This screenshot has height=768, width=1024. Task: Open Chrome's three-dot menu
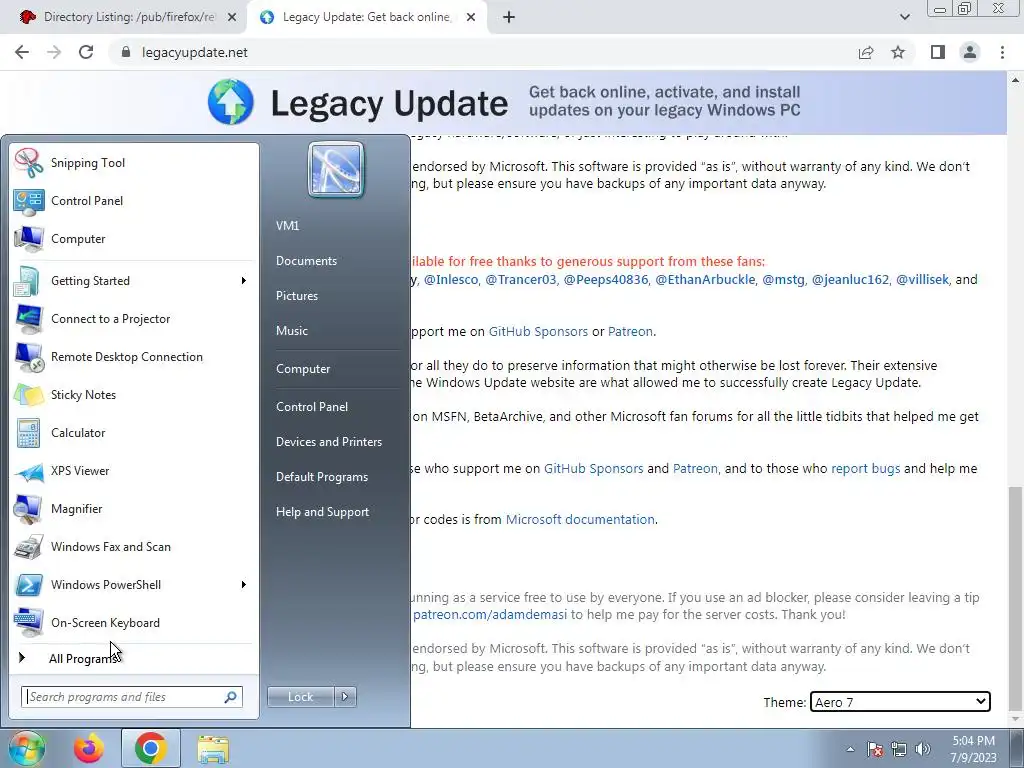pyautogui.click(x=1002, y=52)
